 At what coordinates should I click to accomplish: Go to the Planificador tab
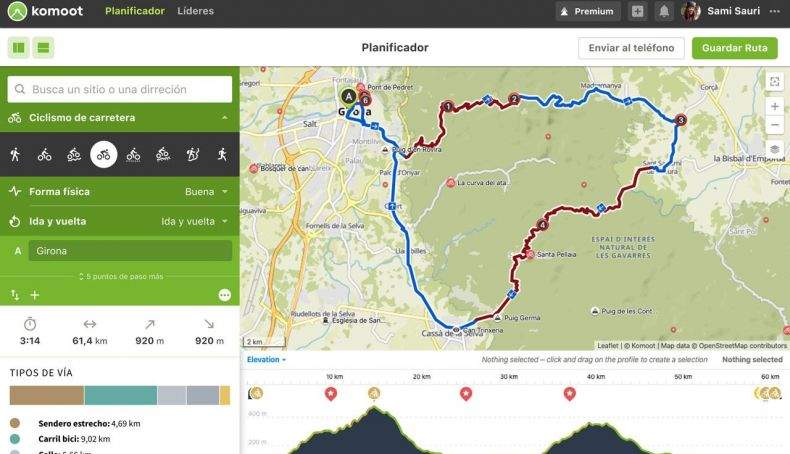point(135,11)
